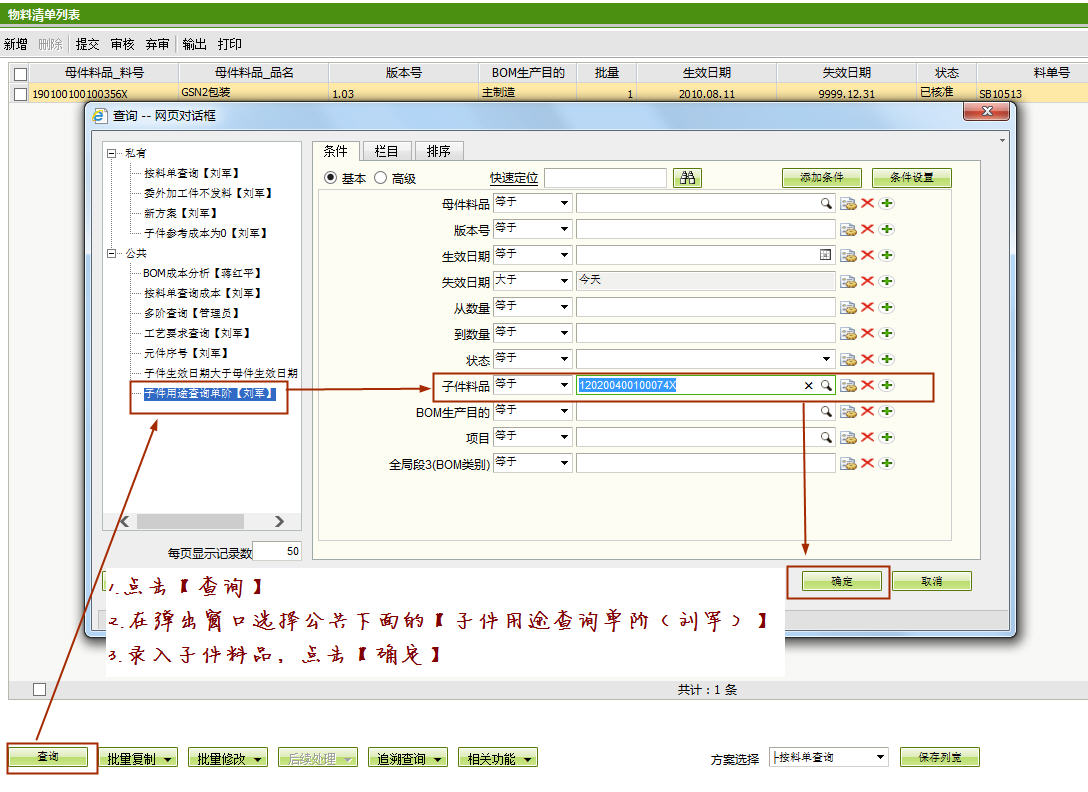Open operator dropdown for 失效日期
The height and width of the screenshot is (792, 1088).
[564, 281]
